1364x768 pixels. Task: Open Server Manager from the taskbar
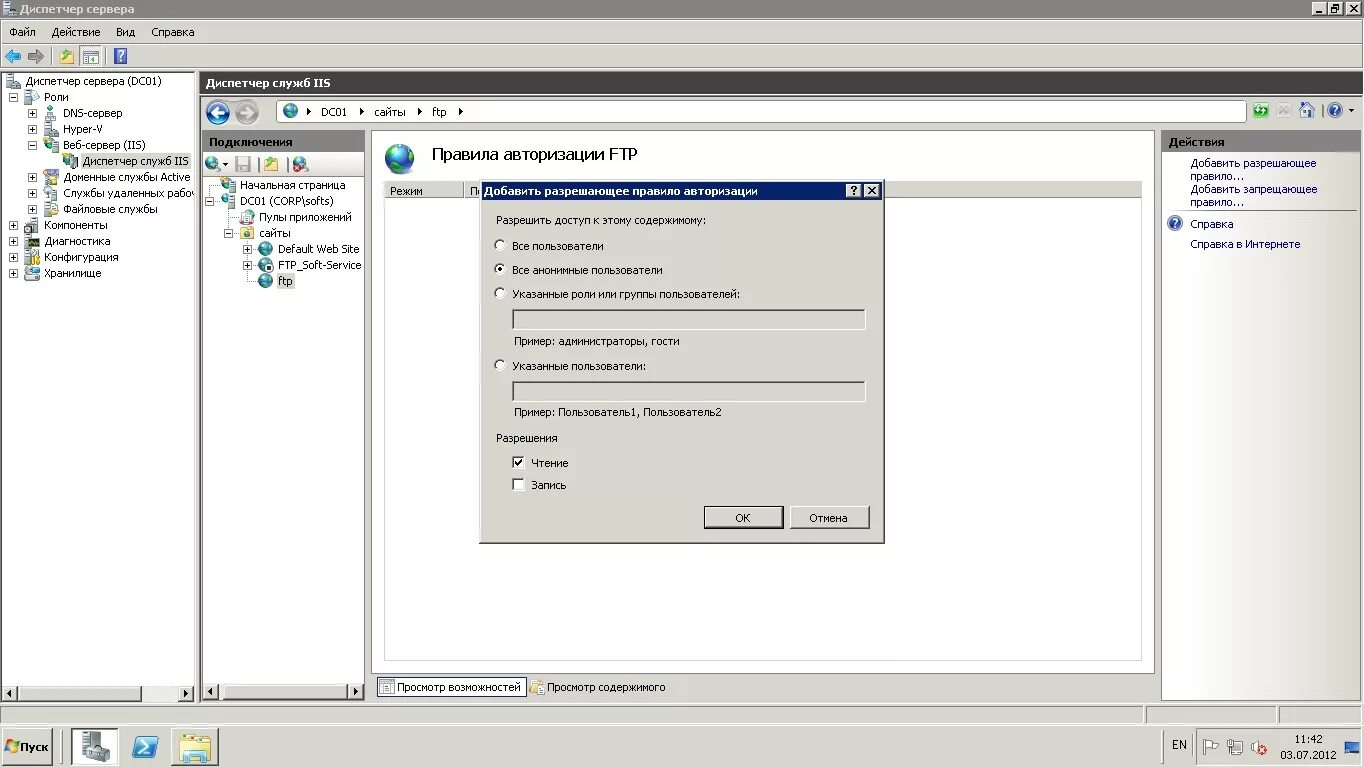coord(96,747)
